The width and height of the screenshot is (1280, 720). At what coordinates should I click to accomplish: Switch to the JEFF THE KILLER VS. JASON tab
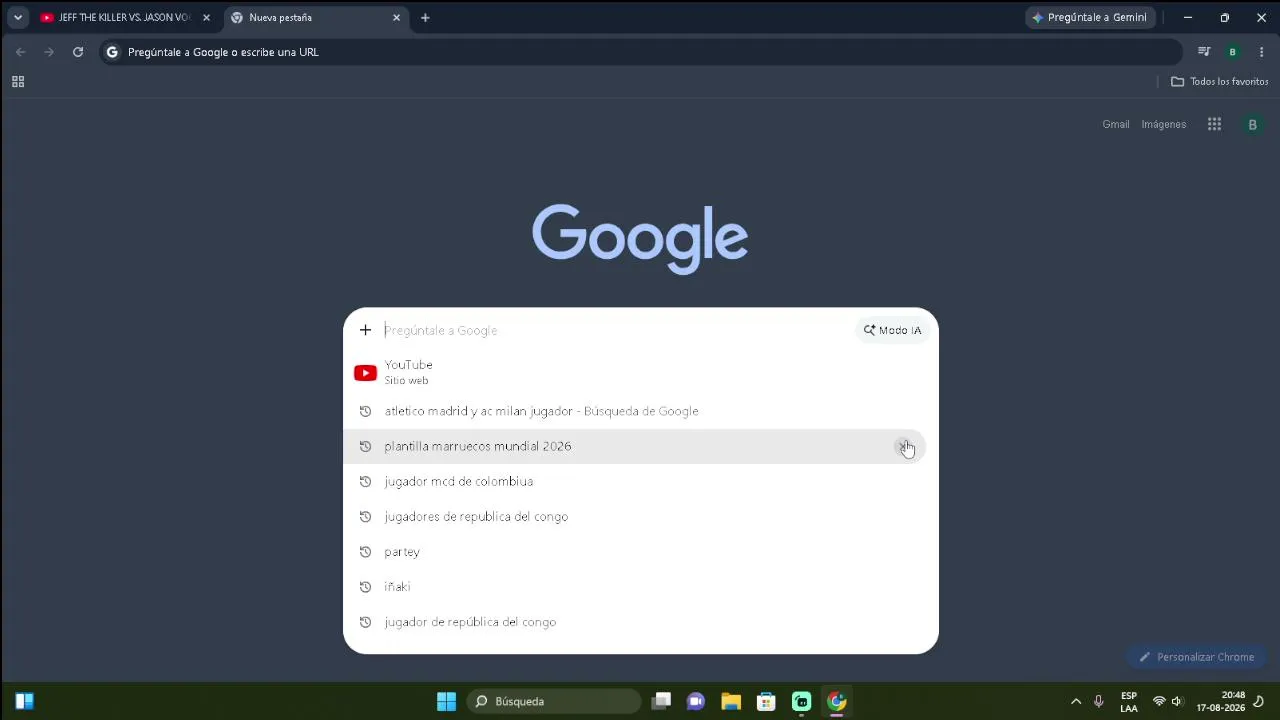[x=125, y=18]
